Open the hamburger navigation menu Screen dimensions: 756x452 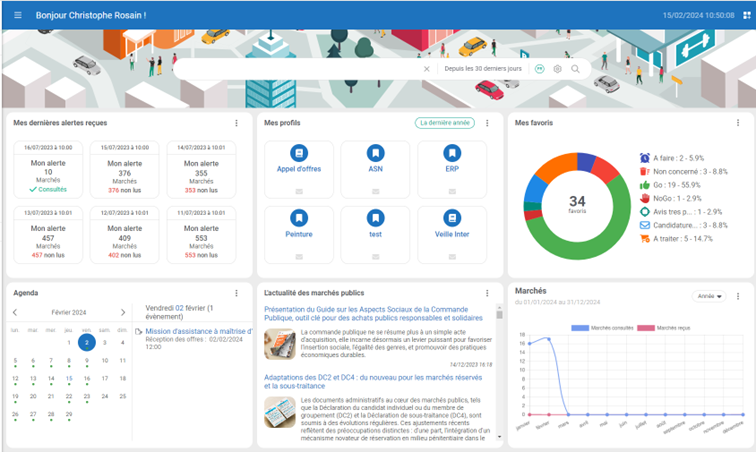[x=17, y=16]
